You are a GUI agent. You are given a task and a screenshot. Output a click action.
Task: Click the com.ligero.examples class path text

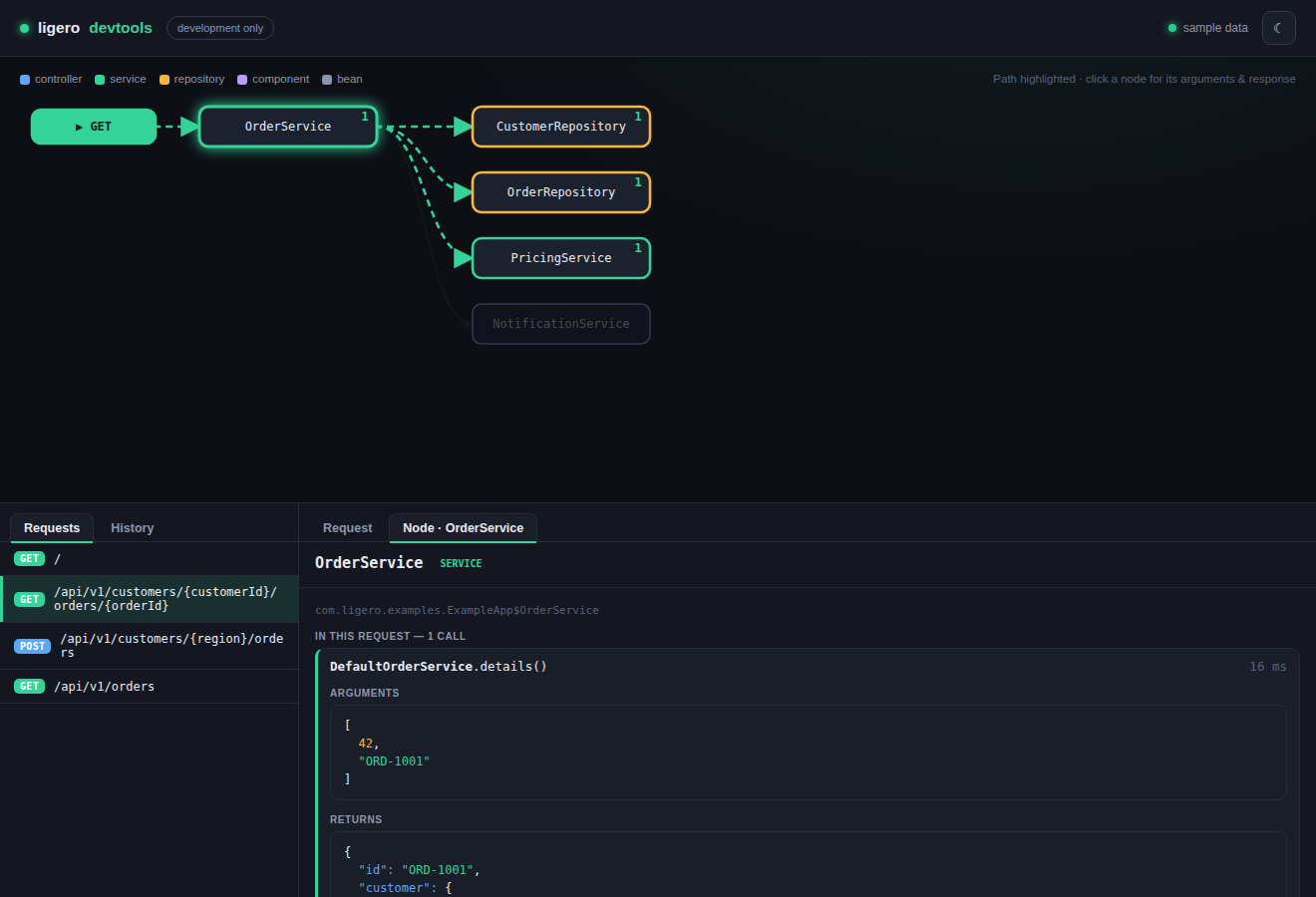click(457, 610)
